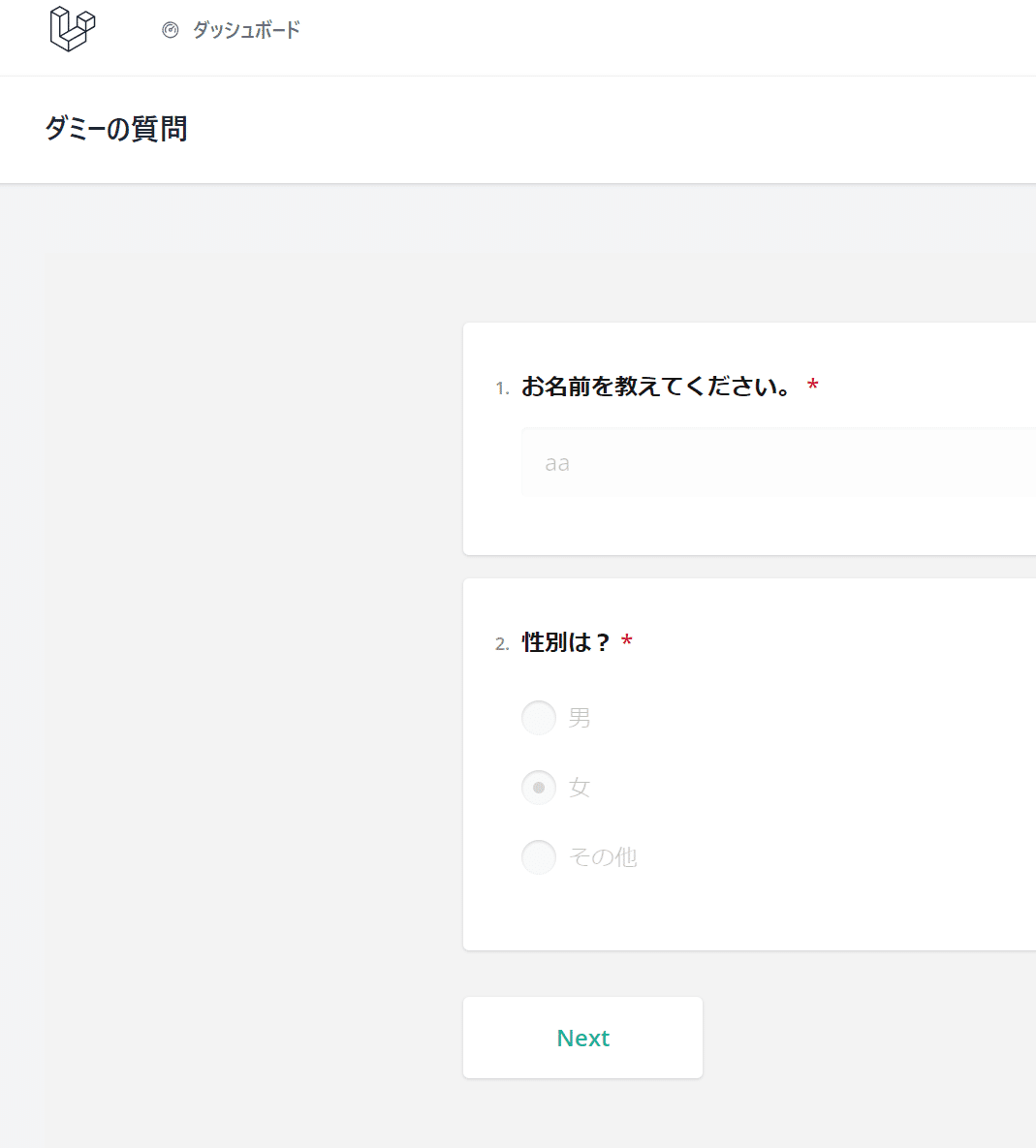This screenshot has width=1036, height=1148.
Task: Click the その他 option label
Action: tap(603, 857)
